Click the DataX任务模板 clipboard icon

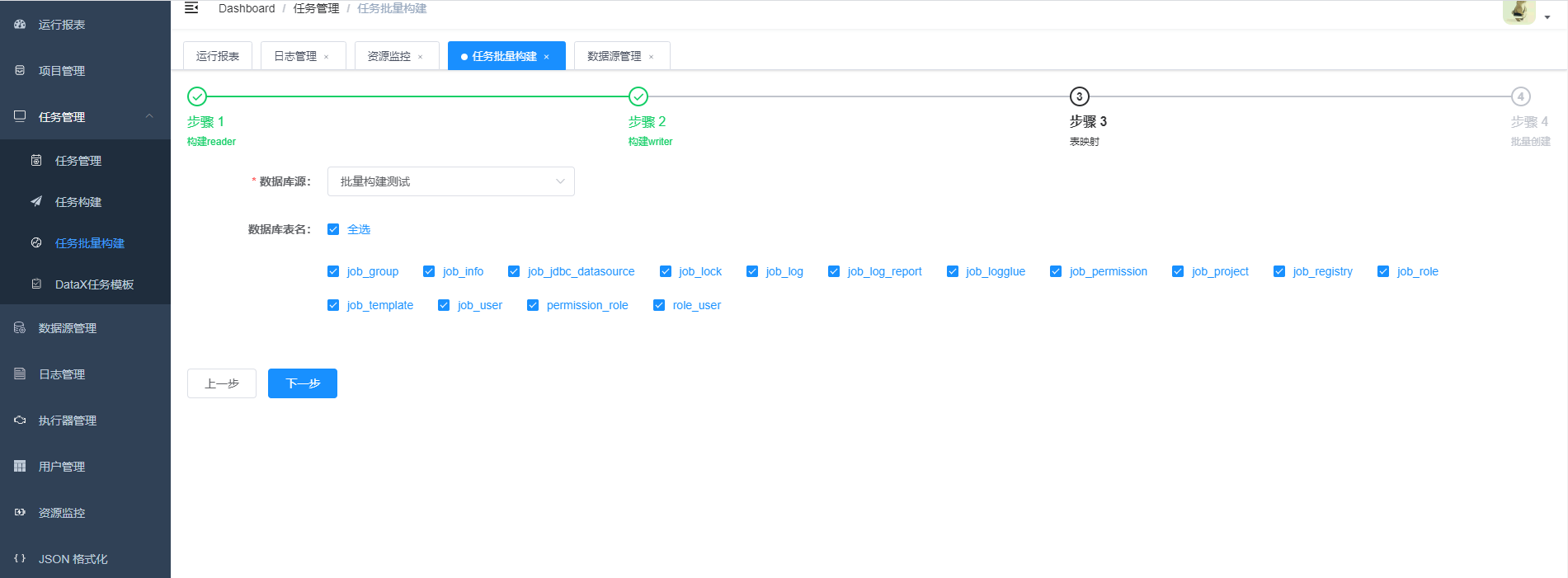point(36,284)
